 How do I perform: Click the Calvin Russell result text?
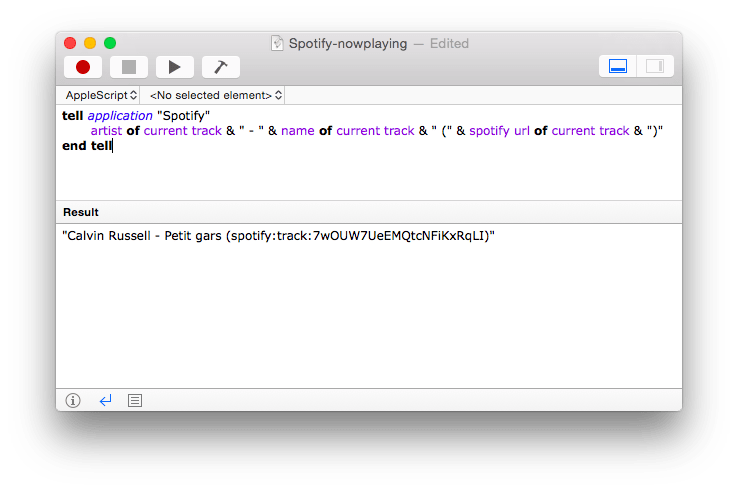pyautogui.click(x=278, y=235)
